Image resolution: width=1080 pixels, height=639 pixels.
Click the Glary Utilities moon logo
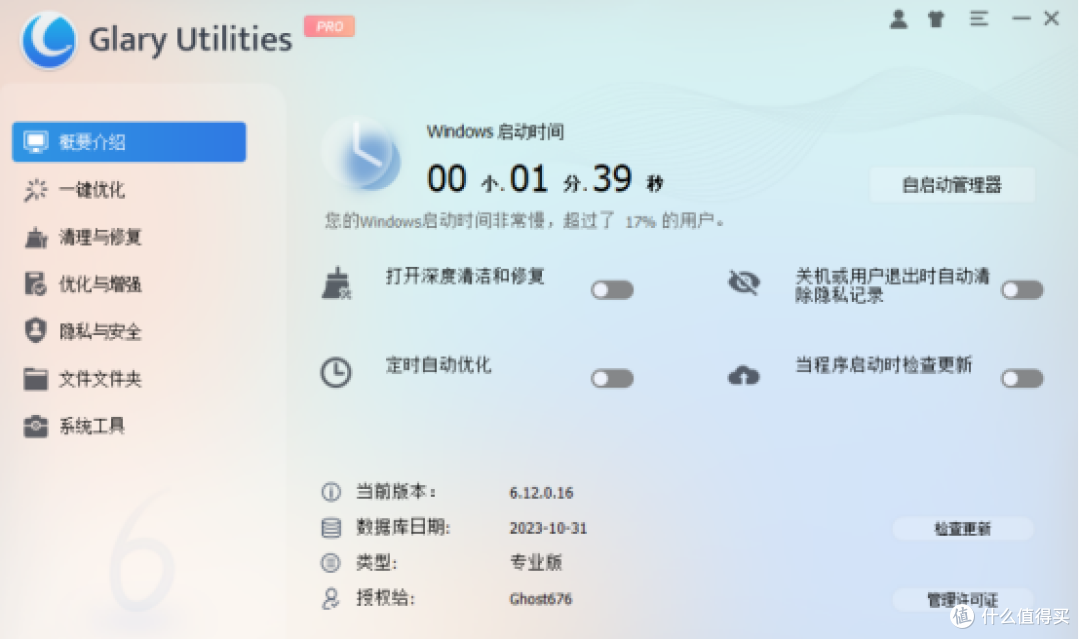(x=48, y=39)
